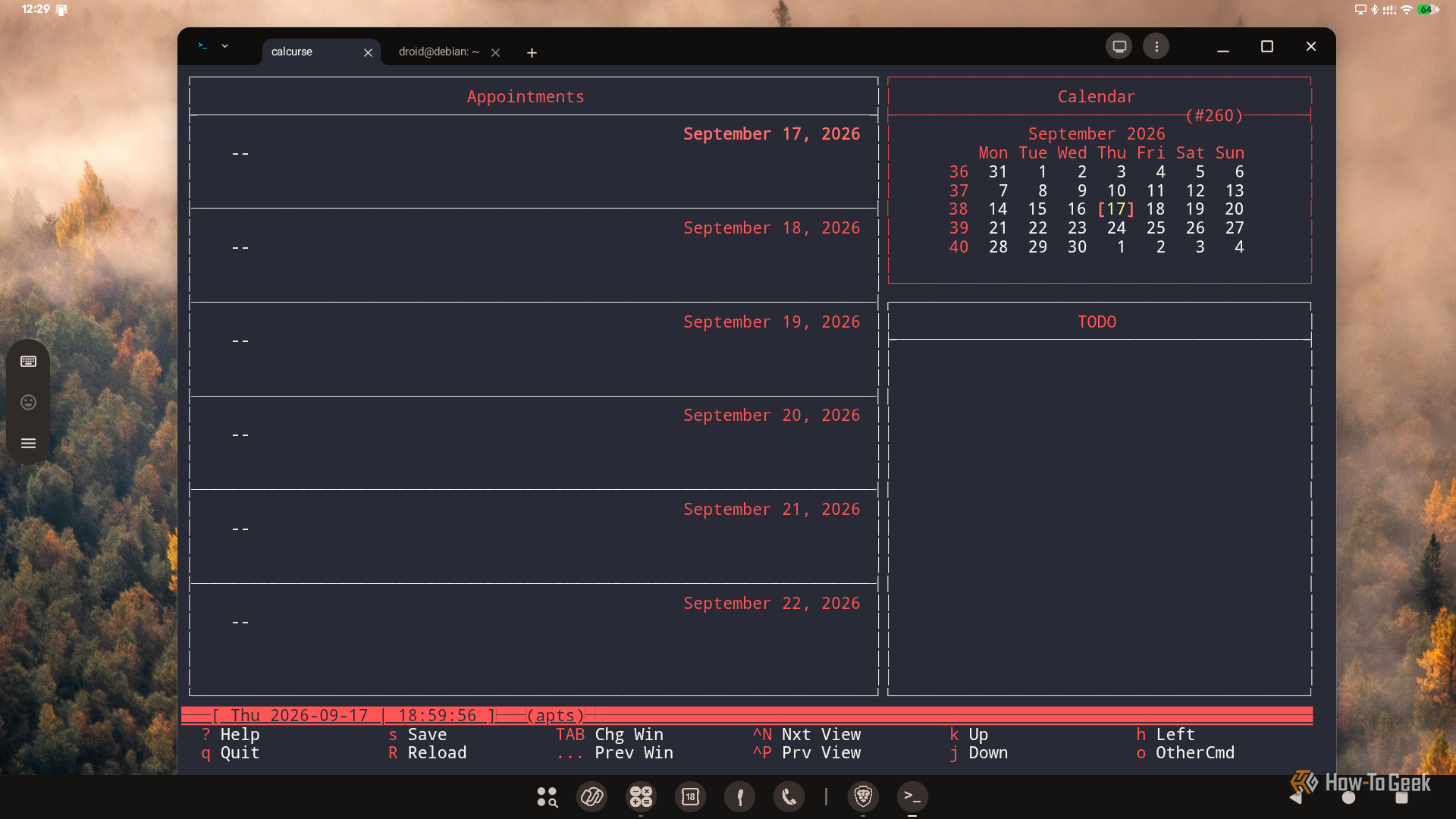Screen dimensions: 1456x819
Task: Click the TODO panel title
Action: (x=1097, y=322)
